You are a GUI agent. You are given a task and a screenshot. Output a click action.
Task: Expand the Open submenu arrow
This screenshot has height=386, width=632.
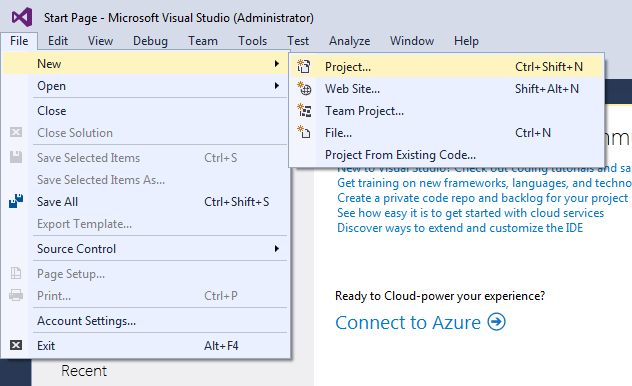coord(276,85)
